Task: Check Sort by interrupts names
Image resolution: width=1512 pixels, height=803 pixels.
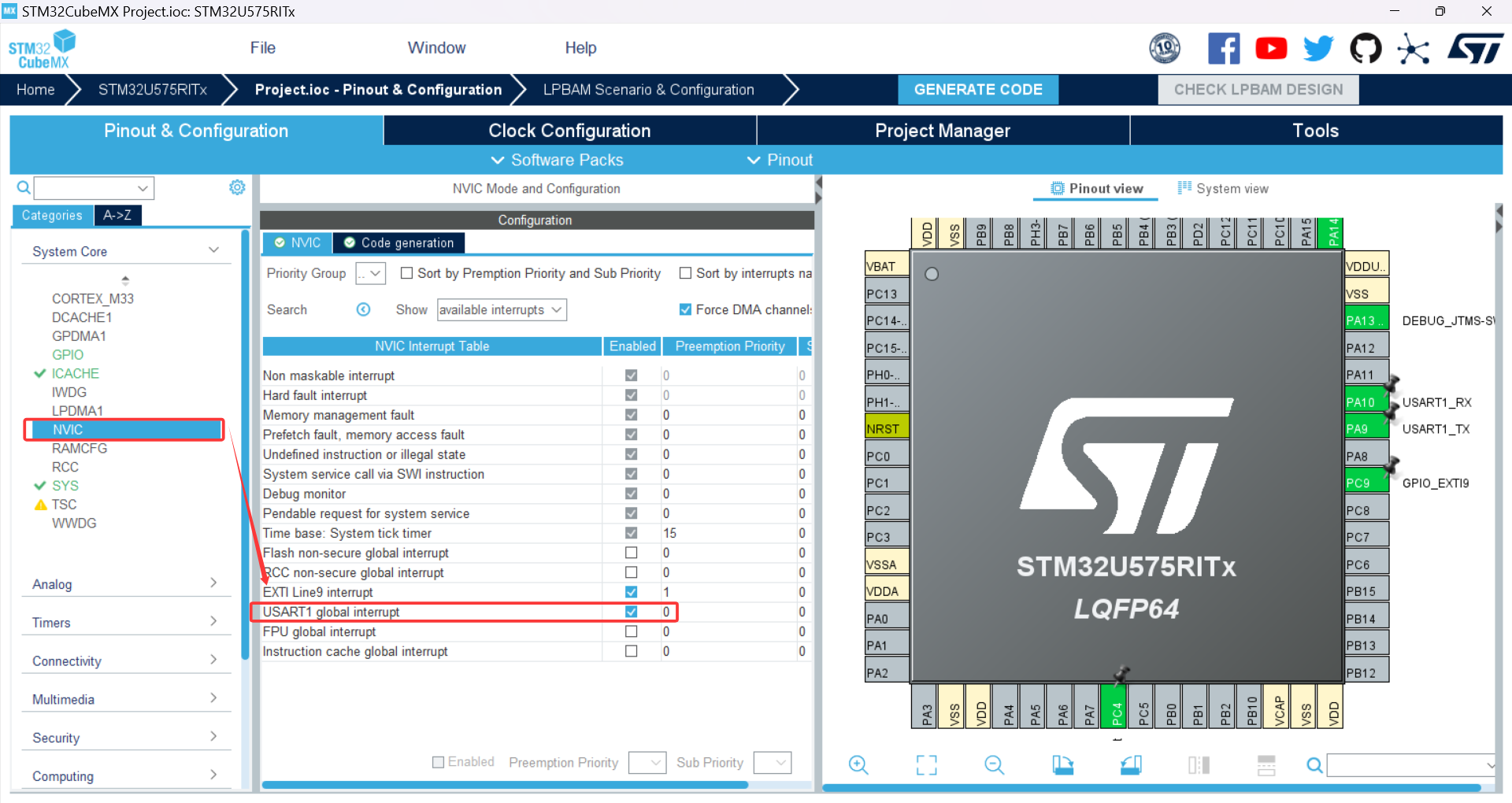Action: click(x=685, y=273)
